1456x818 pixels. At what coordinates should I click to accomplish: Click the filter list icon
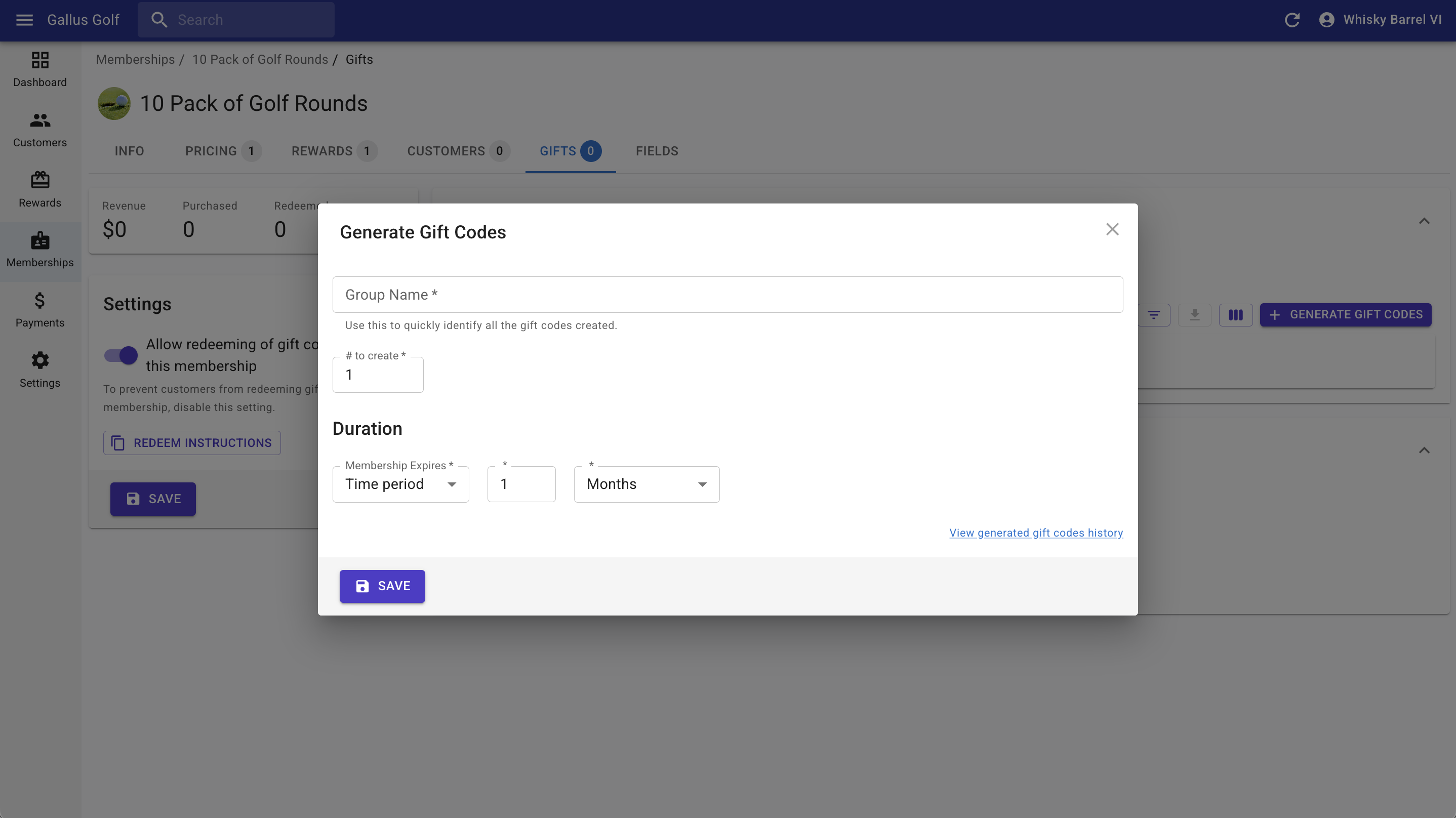pyautogui.click(x=1154, y=315)
